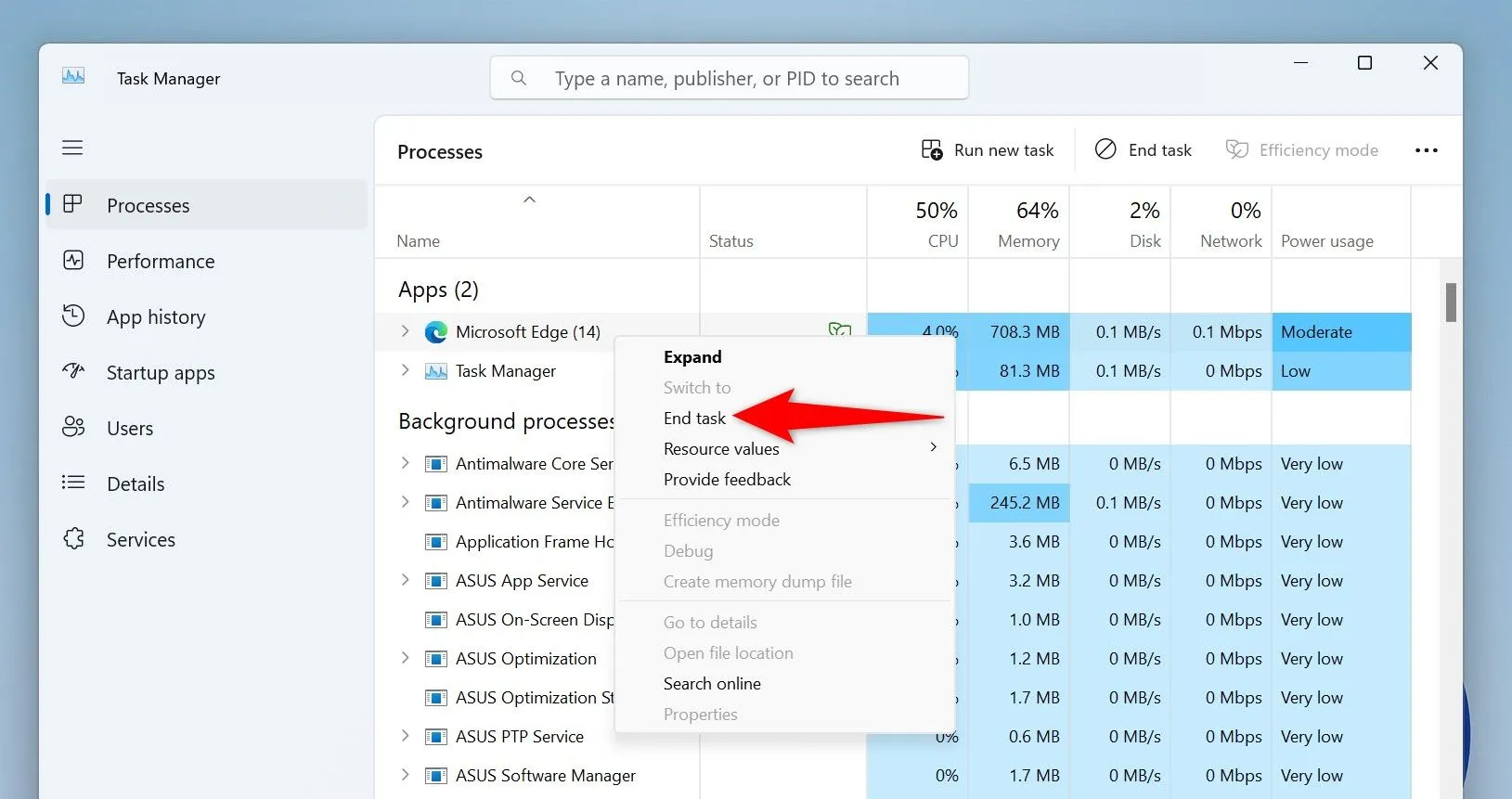Click the Run new task icon
Screen dimensions: 1512x799
tap(932, 149)
